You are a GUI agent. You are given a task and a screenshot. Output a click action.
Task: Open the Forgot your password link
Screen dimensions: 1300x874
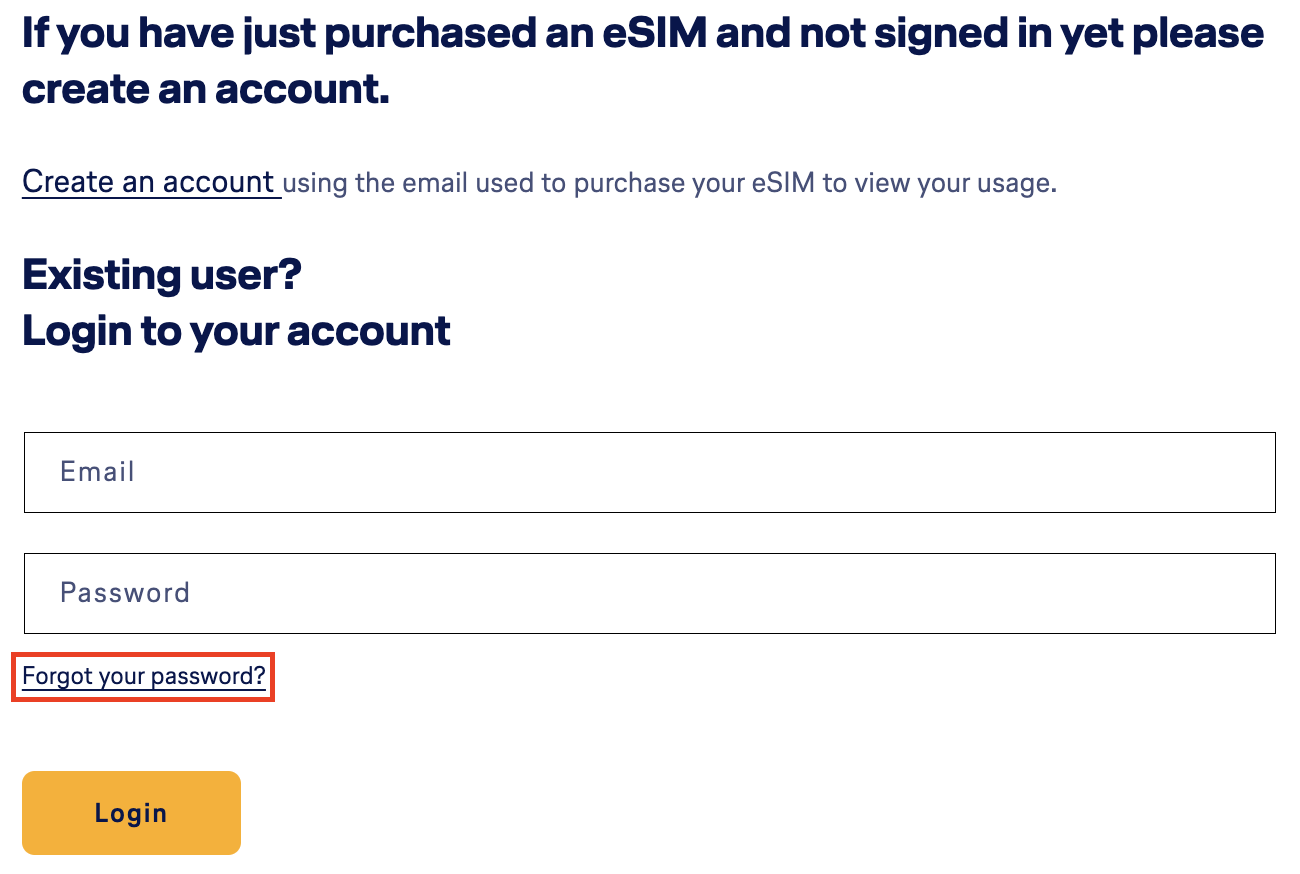[x=143, y=677]
